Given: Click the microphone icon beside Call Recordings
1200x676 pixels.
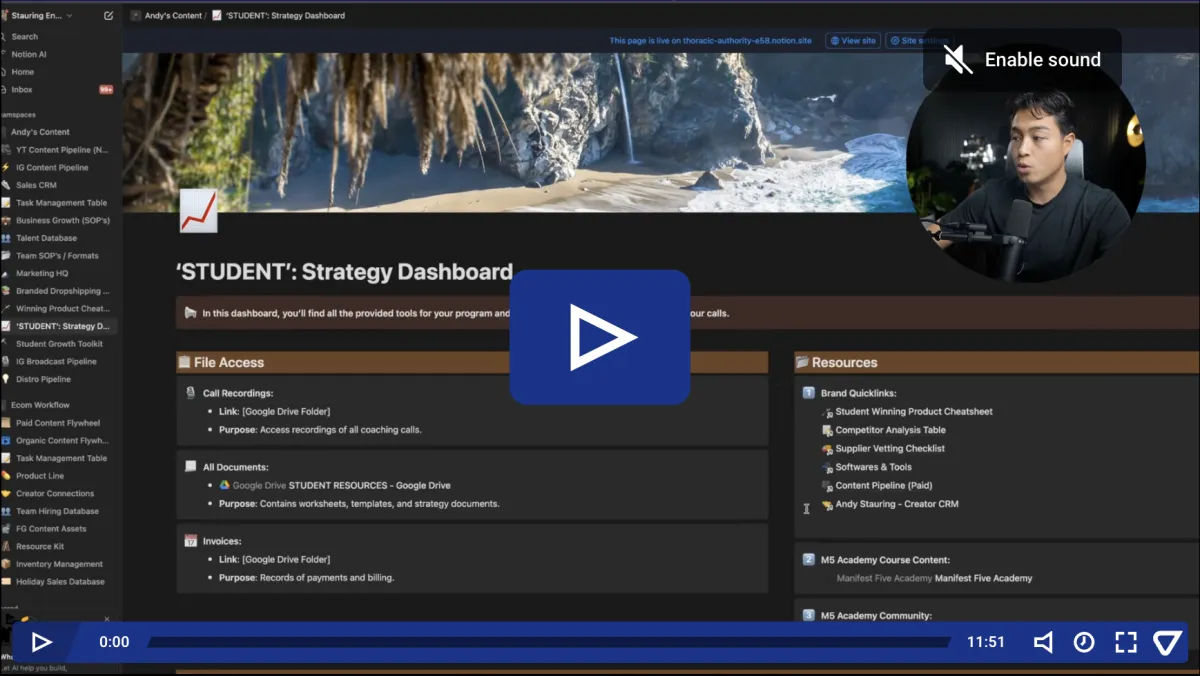Looking at the screenshot, I should (190, 393).
